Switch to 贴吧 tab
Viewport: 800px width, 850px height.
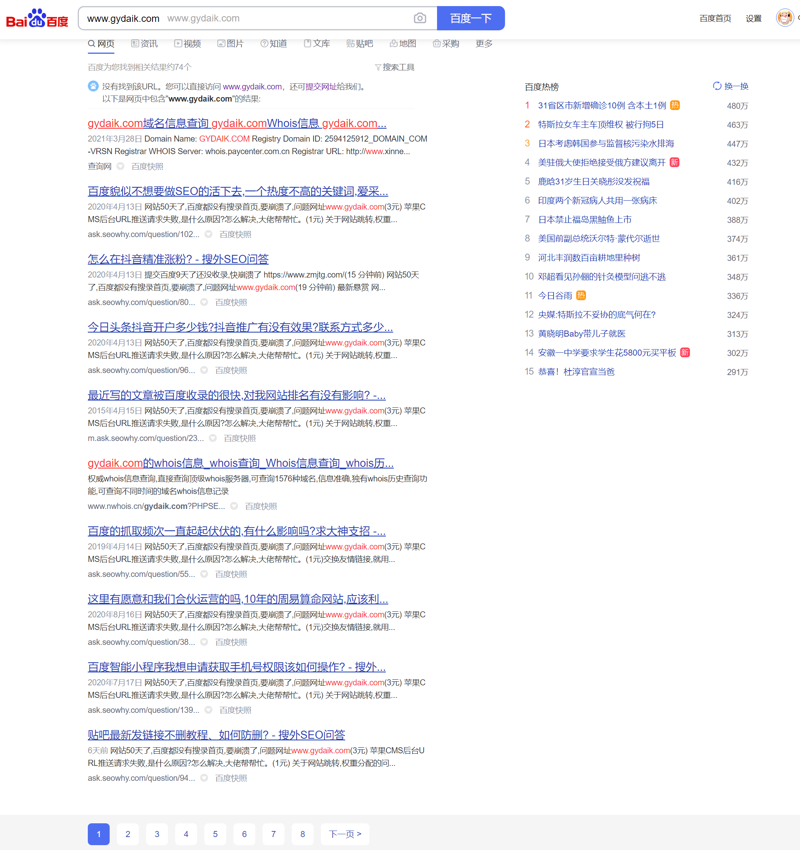(360, 44)
